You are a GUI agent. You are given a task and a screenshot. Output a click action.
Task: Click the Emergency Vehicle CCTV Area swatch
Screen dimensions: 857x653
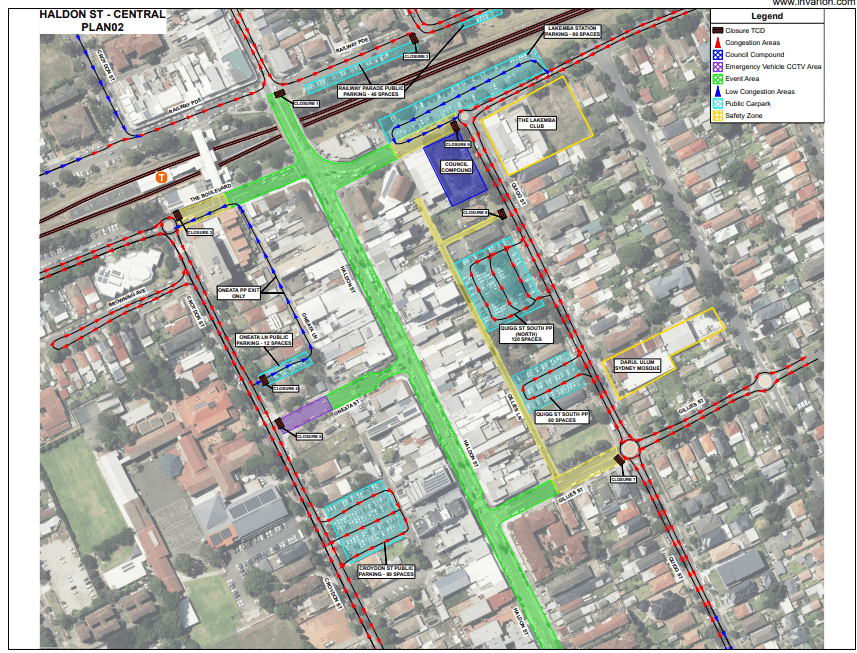point(717,67)
